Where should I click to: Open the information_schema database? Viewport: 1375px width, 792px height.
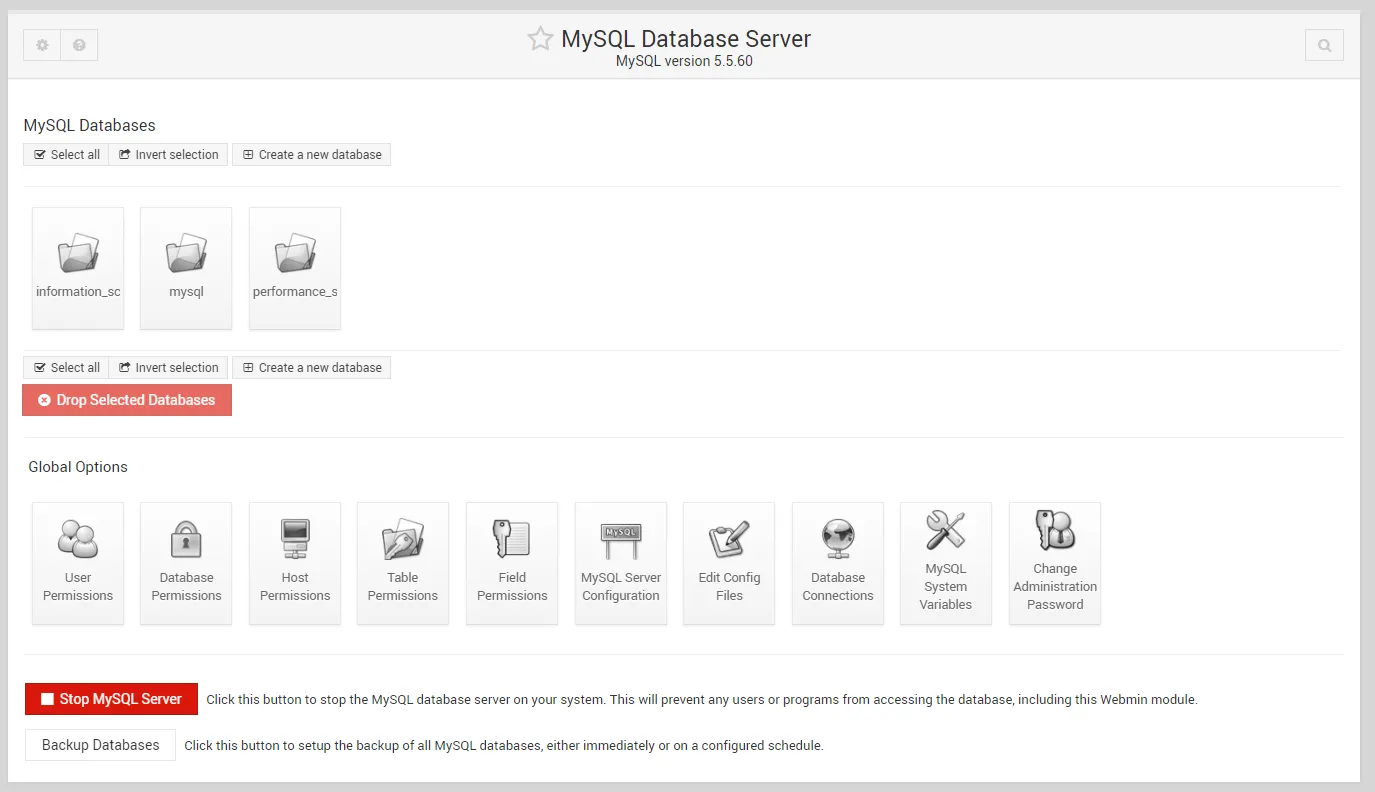pyautogui.click(x=78, y=255)
